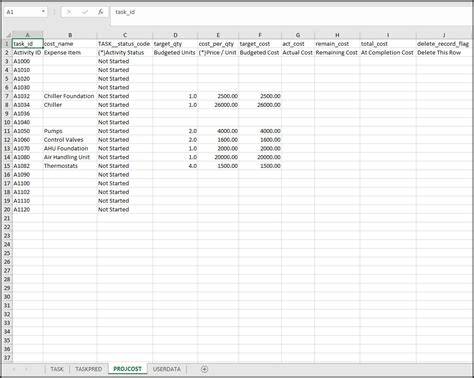Click previous sheet navigation arrow
Screen dimensions: 474x378
[x=14, y=369]
